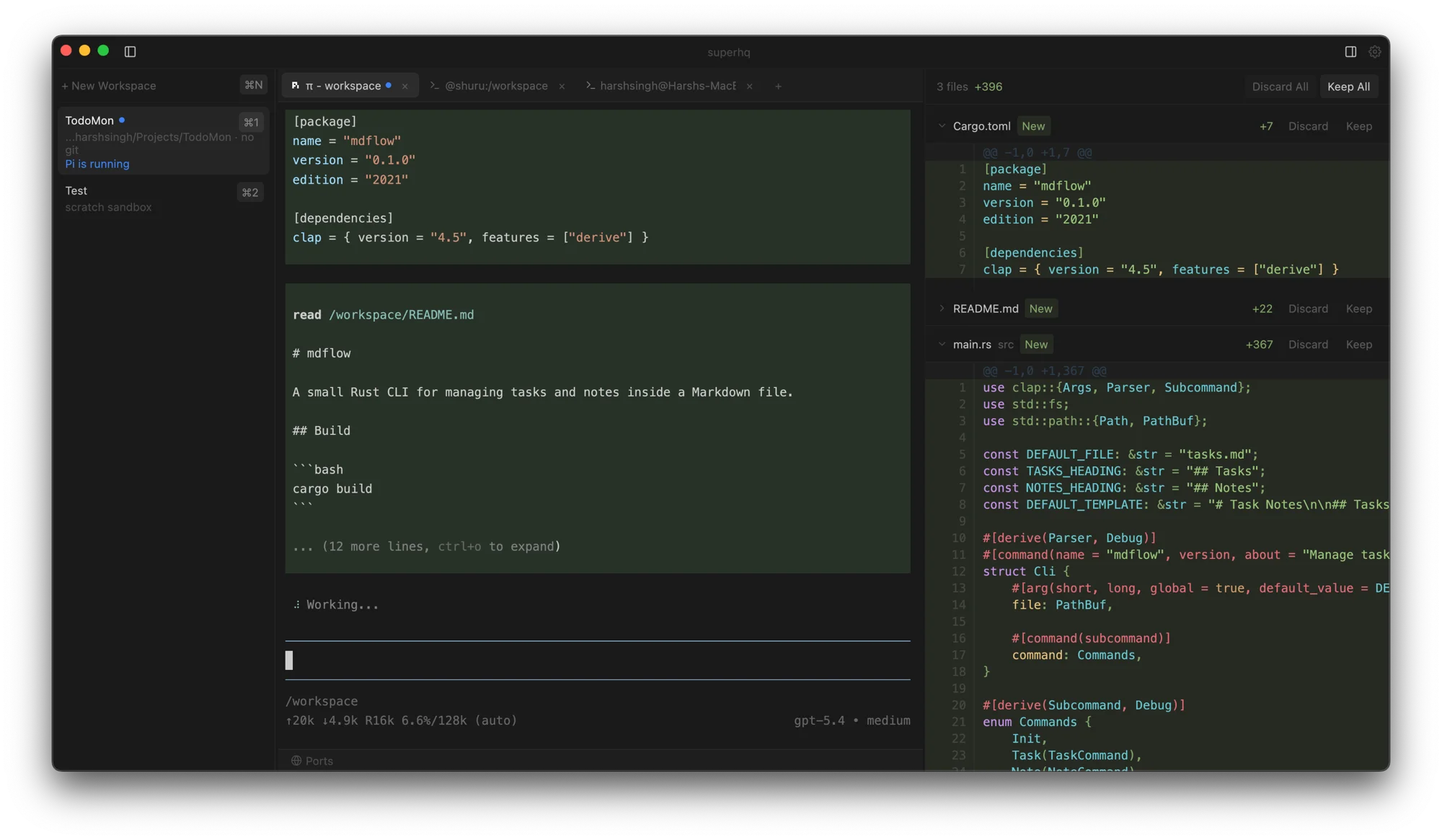Screen dimensions: 1442x840
Task: Open a new tab using the plus icon
Action: pos(778,86)
